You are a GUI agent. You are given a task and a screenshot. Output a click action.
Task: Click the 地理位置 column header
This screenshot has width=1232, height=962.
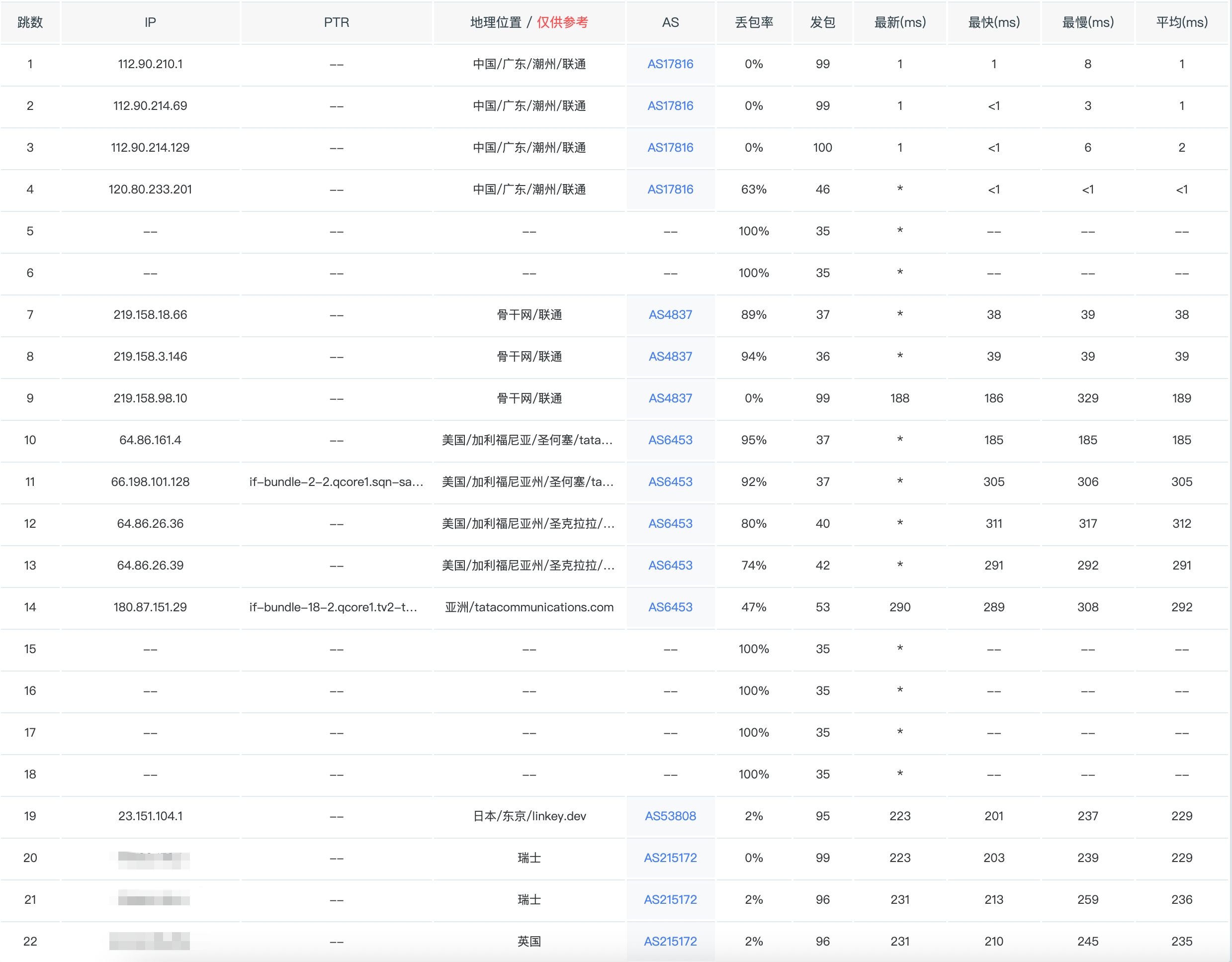tap(496, 22)
